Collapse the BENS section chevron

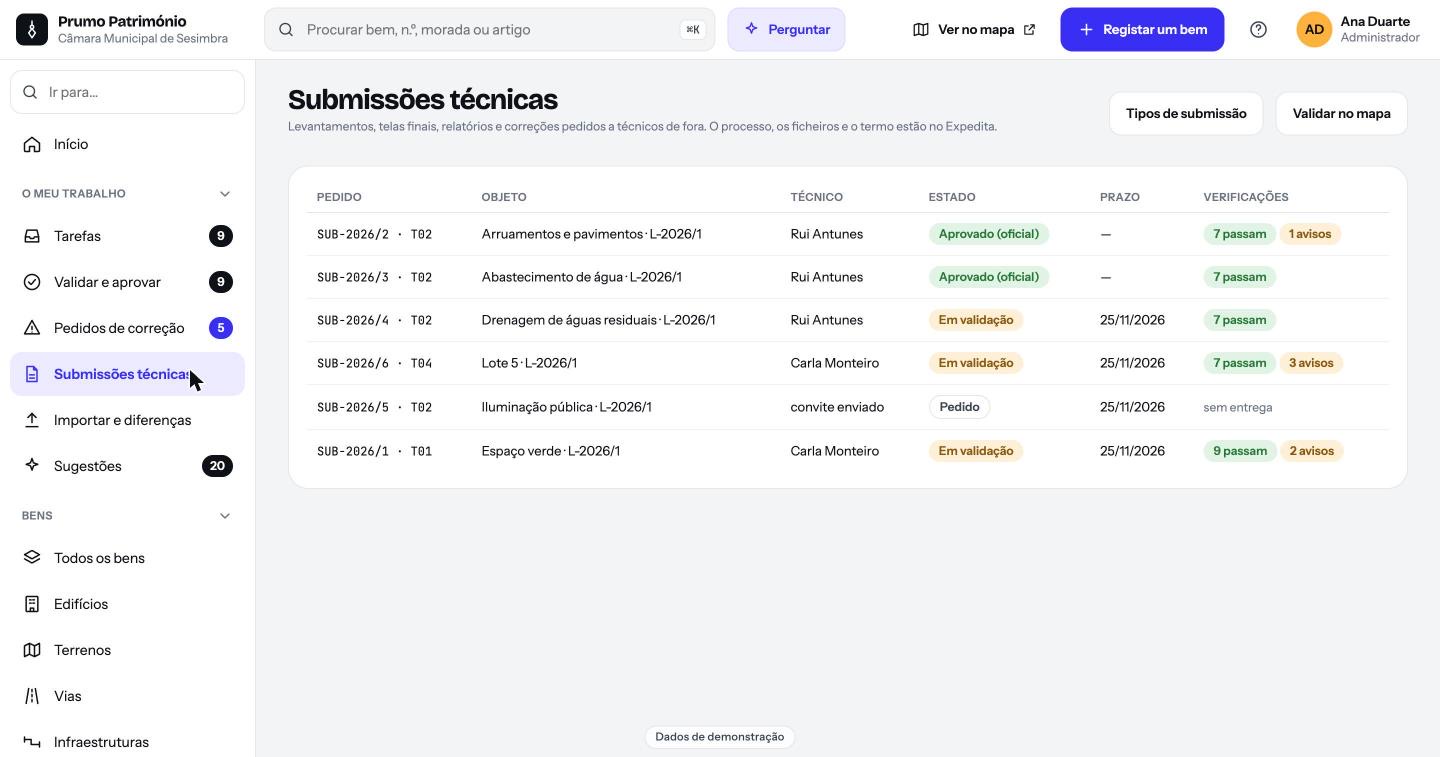(225, 516)
